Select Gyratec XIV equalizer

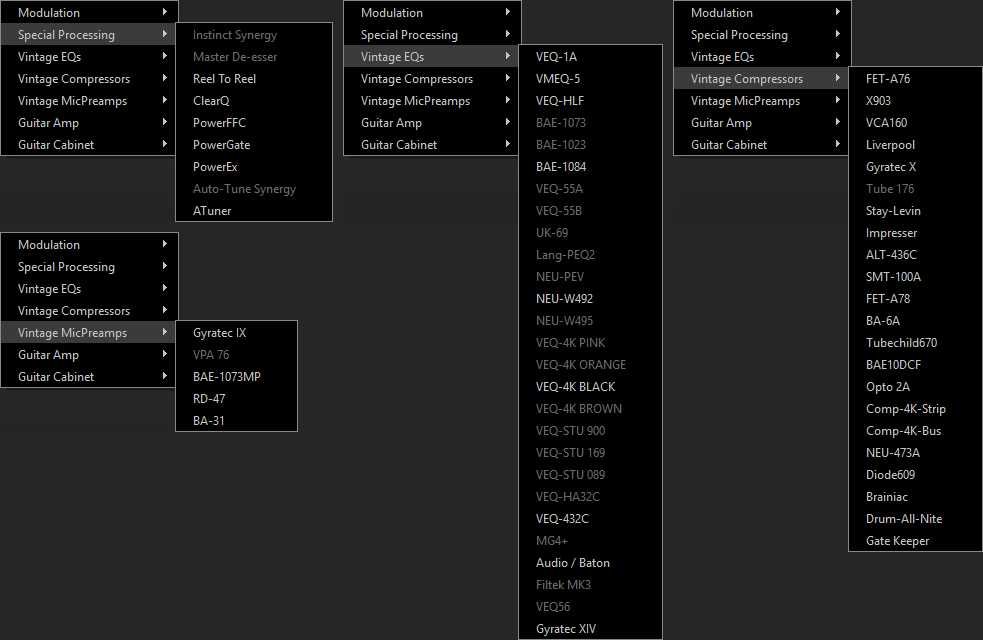(x=591, y=629)
